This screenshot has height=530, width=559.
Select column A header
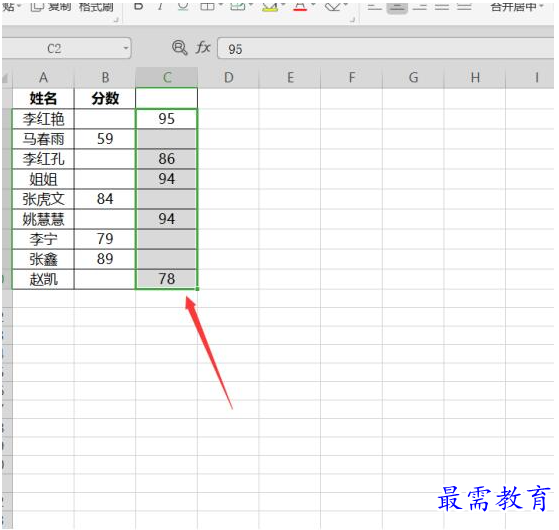[43, 77]
